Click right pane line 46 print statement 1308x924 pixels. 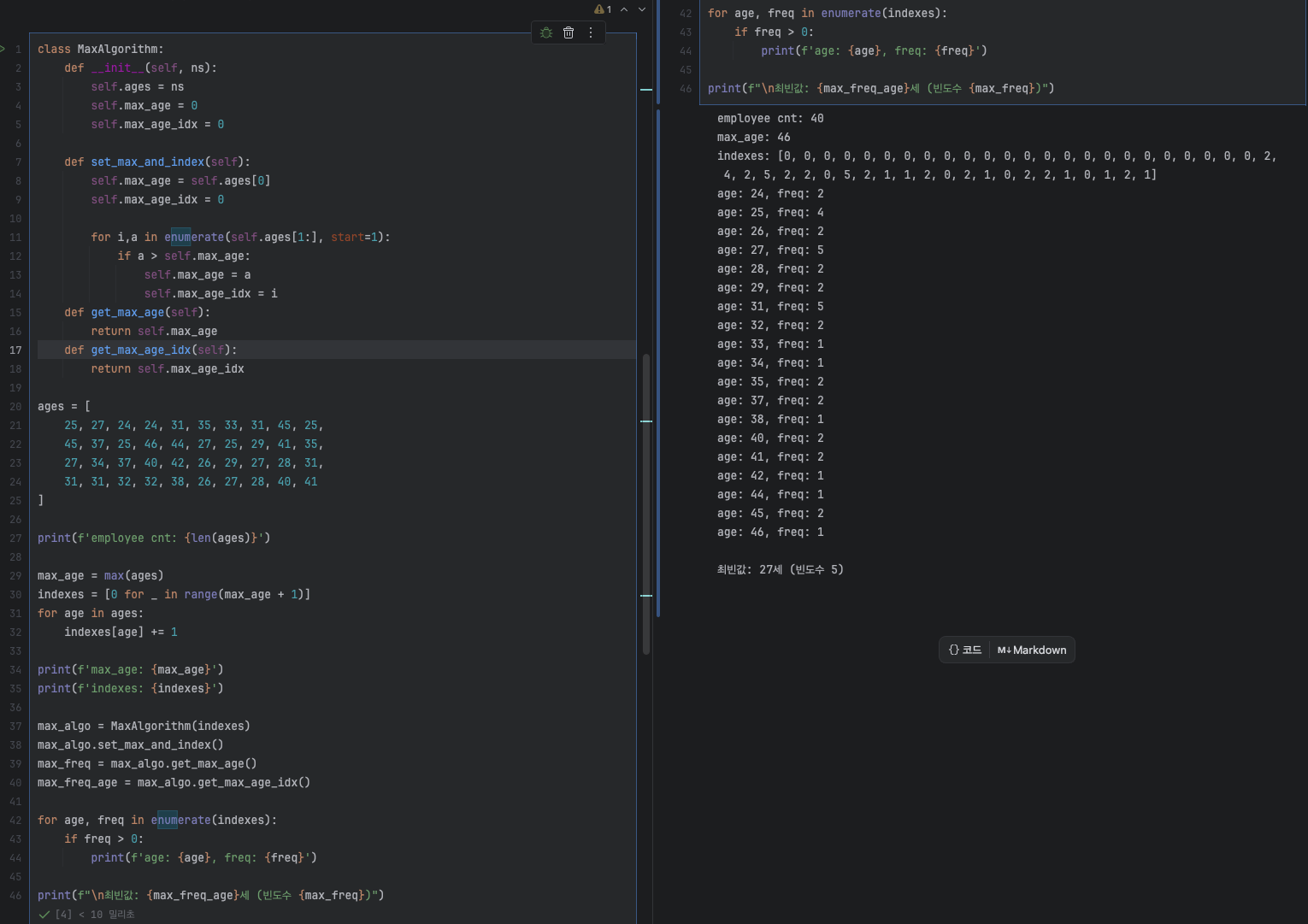pyautogui.click(x=881, y=88)
